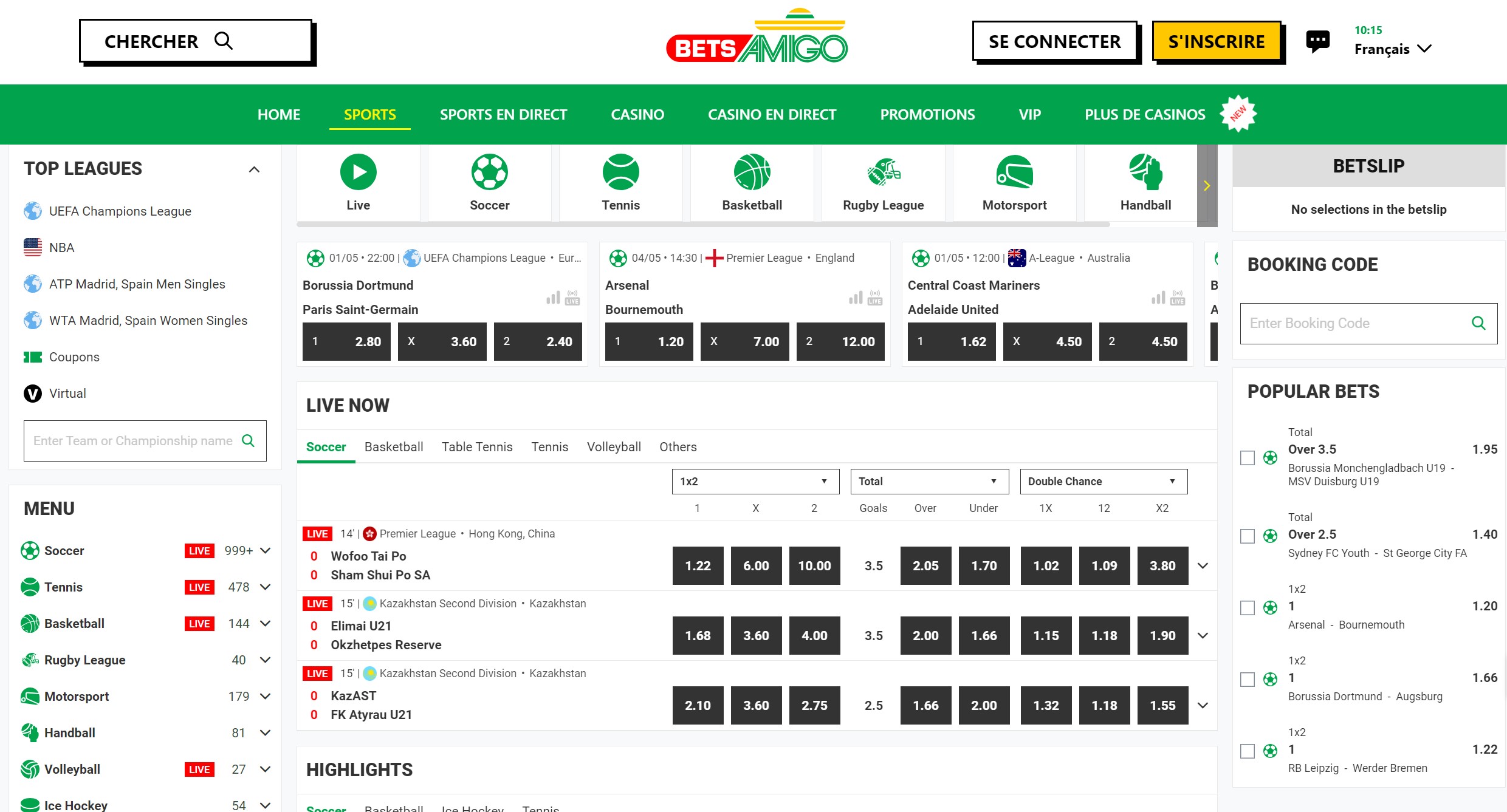Open the Double Chance market dropdown

pos(1104,481)
